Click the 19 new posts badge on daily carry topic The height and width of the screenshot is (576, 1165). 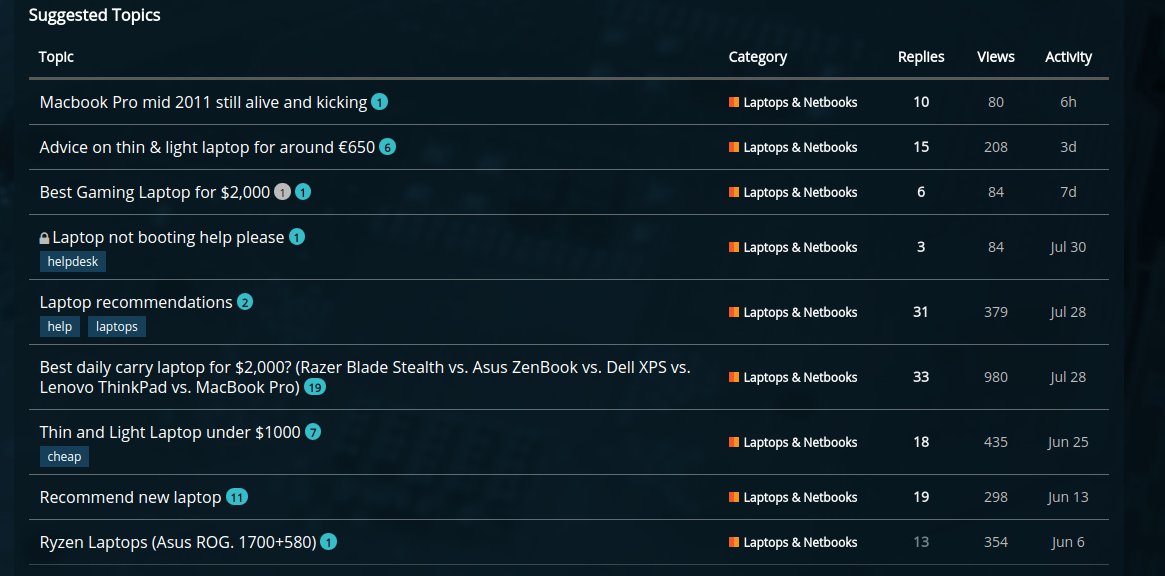[x=315, y=387]
